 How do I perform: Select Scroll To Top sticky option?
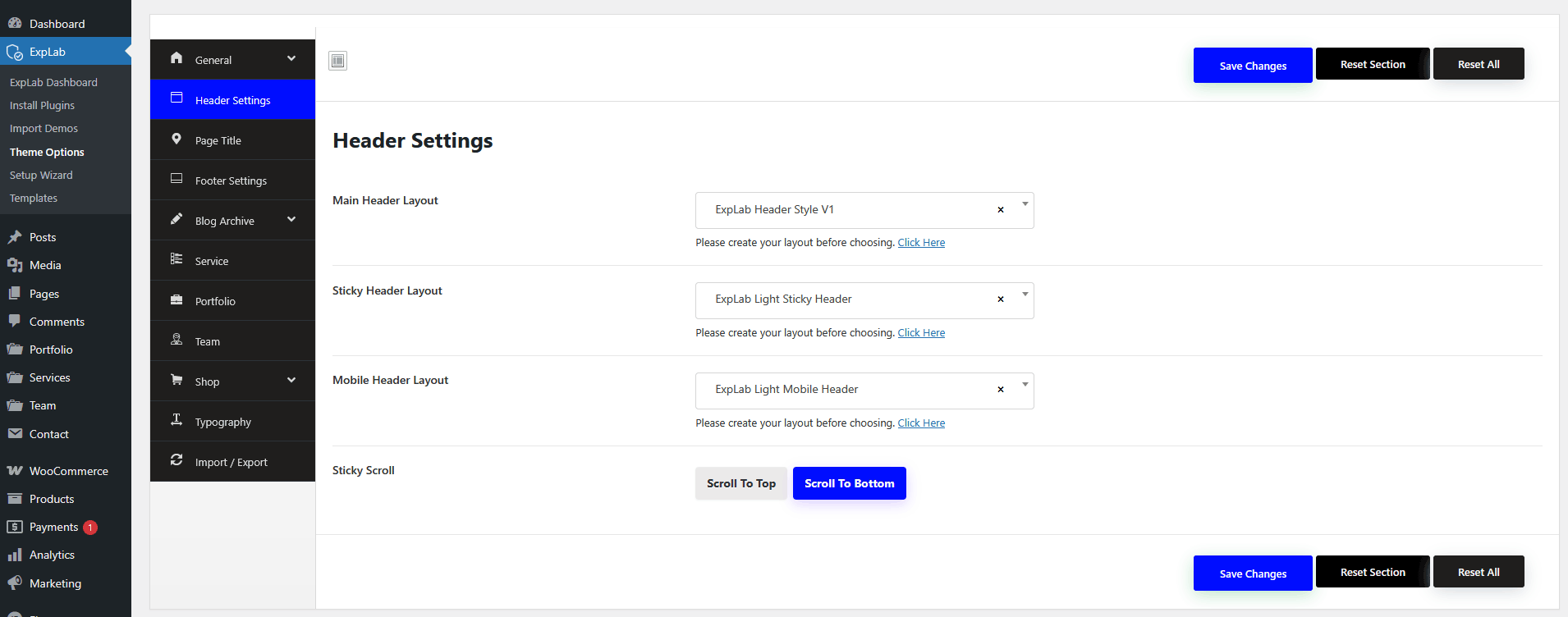point(740,483)
